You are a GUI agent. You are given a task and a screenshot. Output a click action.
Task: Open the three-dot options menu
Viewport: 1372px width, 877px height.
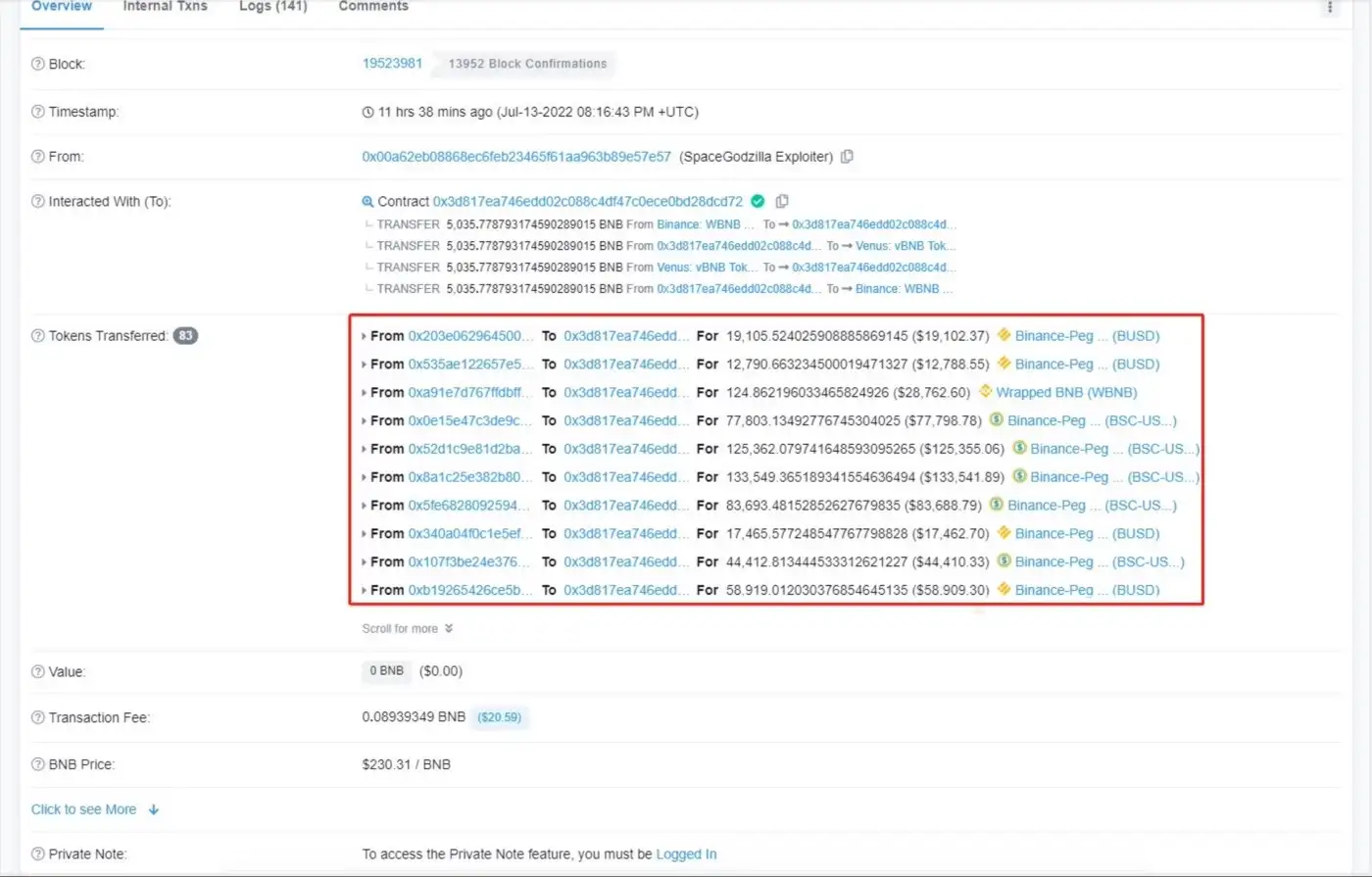tap(1330, 7)
